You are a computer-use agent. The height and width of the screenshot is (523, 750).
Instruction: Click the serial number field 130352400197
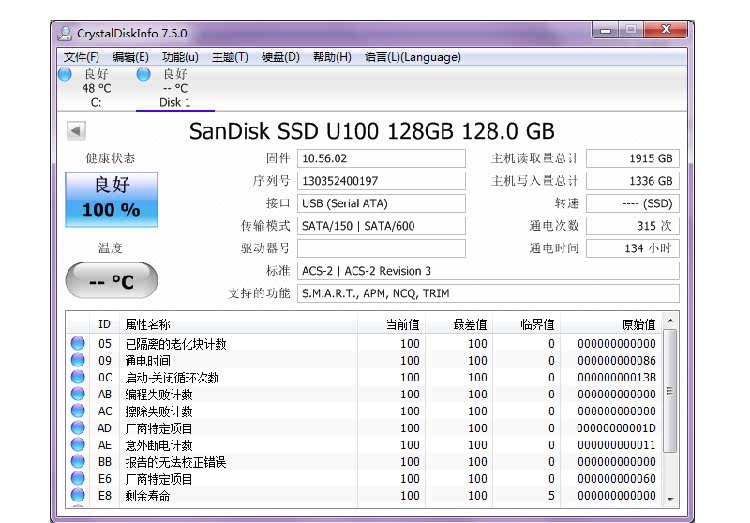click(x=381, y=181)
